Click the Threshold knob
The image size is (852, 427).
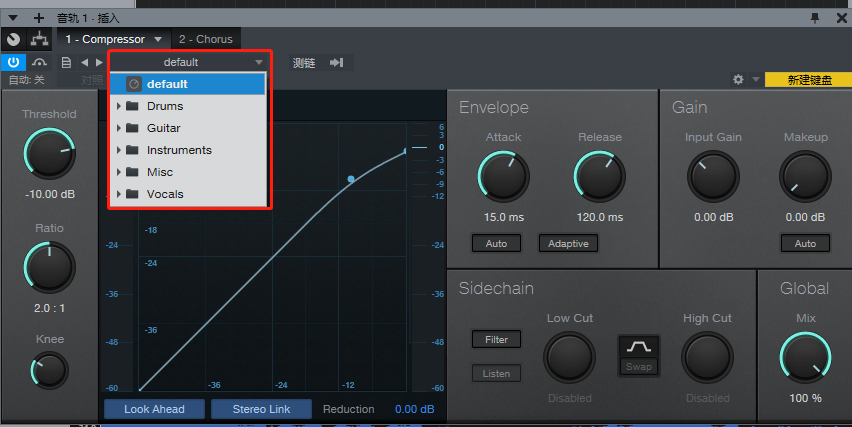tap(49, 154)
